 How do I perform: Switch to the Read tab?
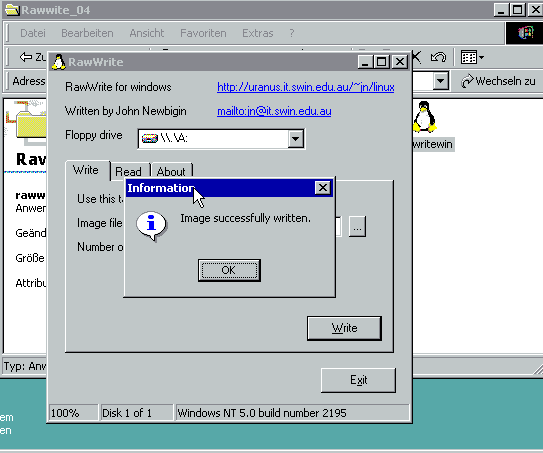point(128,171)
